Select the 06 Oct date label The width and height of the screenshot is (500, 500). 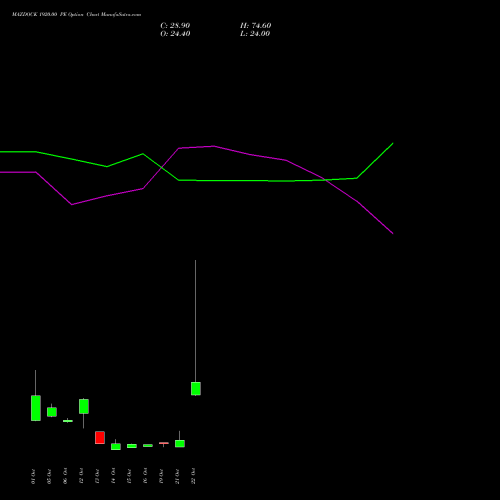coord(65,476)
